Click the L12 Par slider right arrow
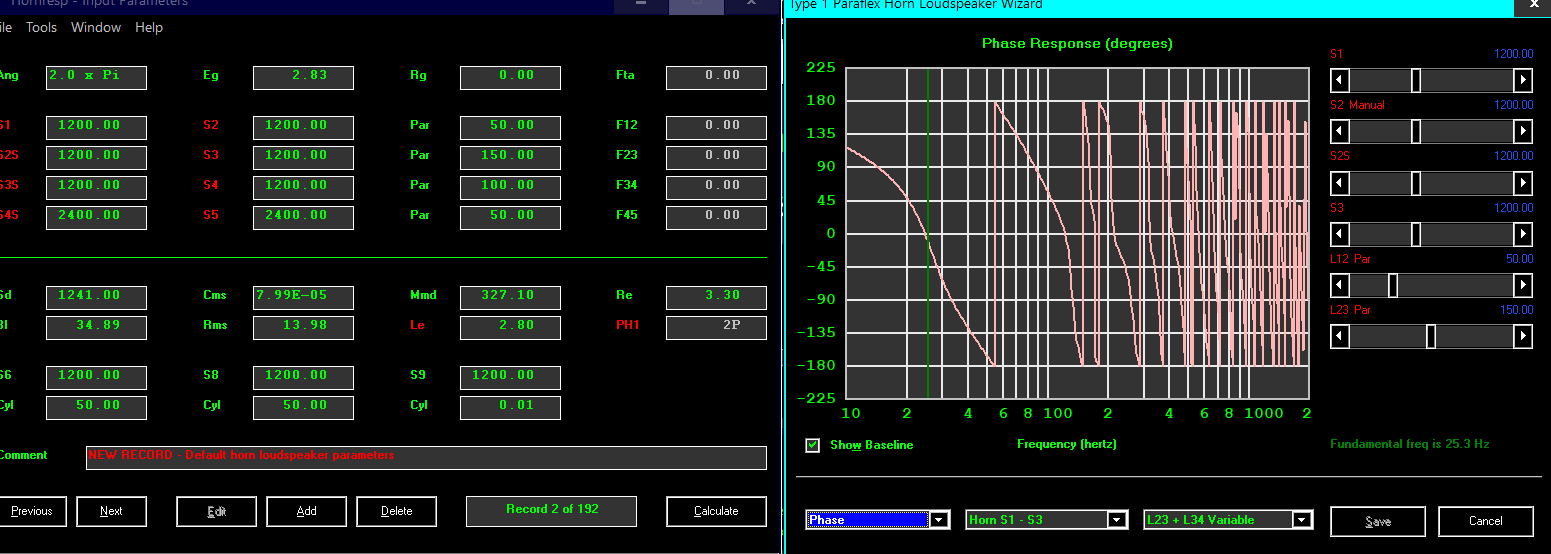Screen dimensions: 1551x554 point(1523,286)
